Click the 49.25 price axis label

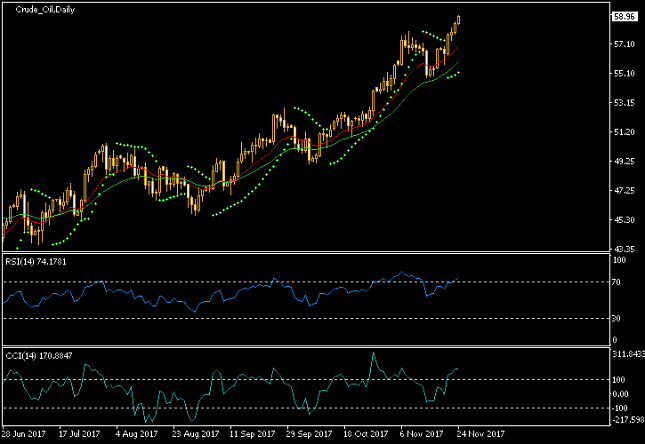(x=624, y=161)
